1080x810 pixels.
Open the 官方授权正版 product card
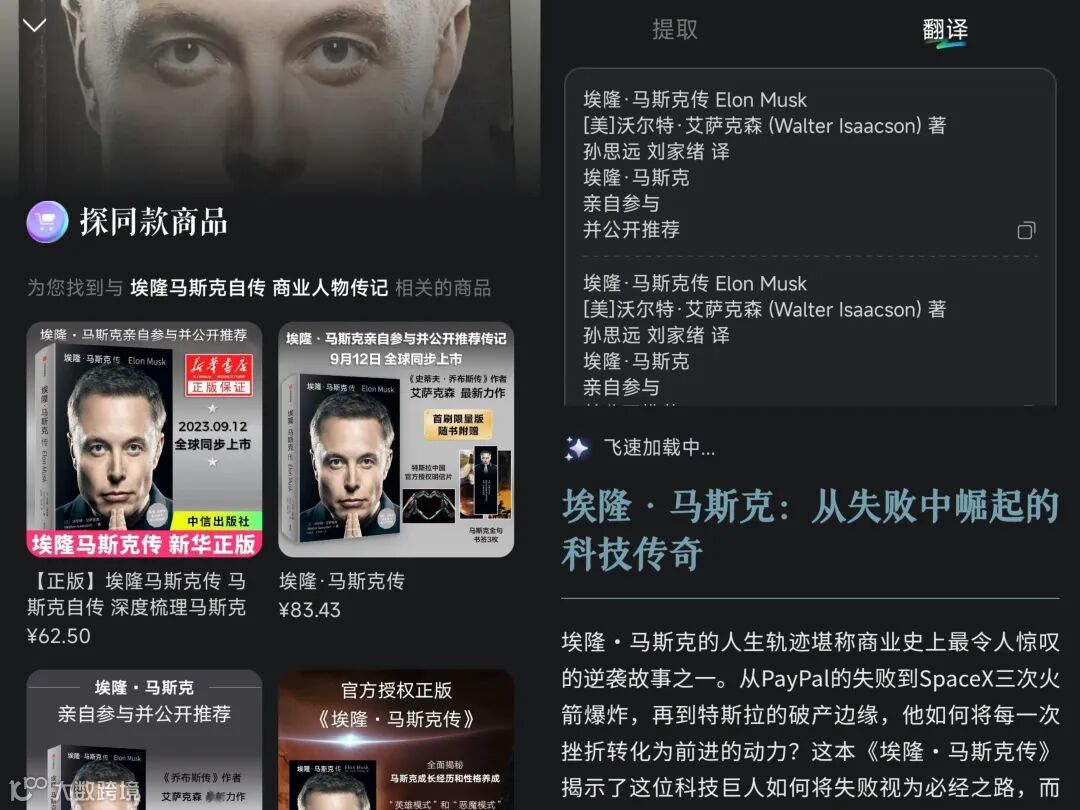396,740
